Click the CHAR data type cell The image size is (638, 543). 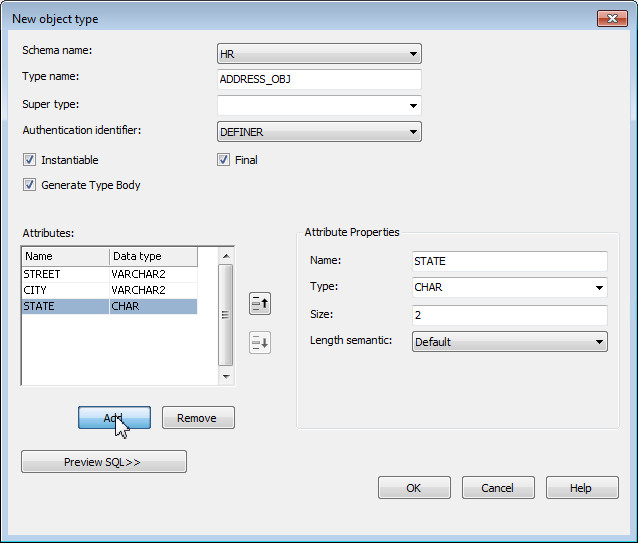(153, 306)
